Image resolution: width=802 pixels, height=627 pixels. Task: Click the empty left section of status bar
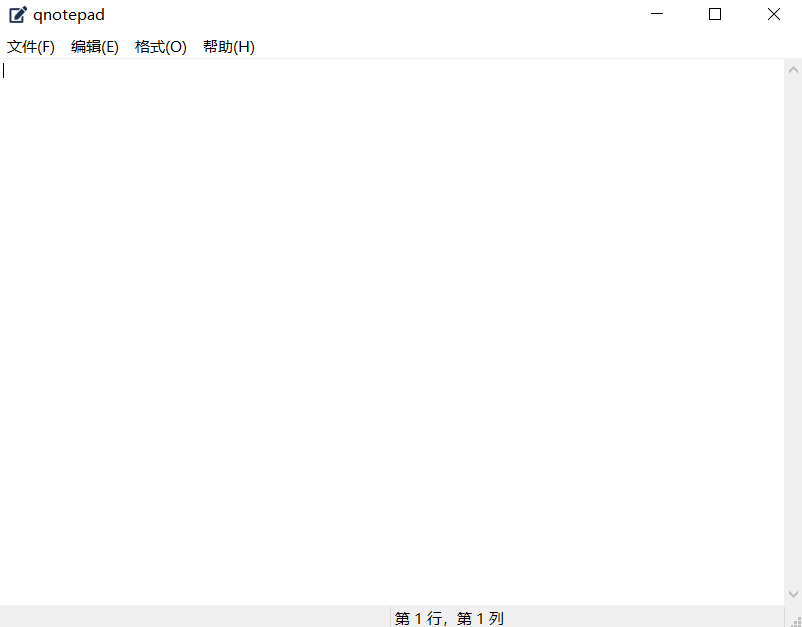(190, 618)
